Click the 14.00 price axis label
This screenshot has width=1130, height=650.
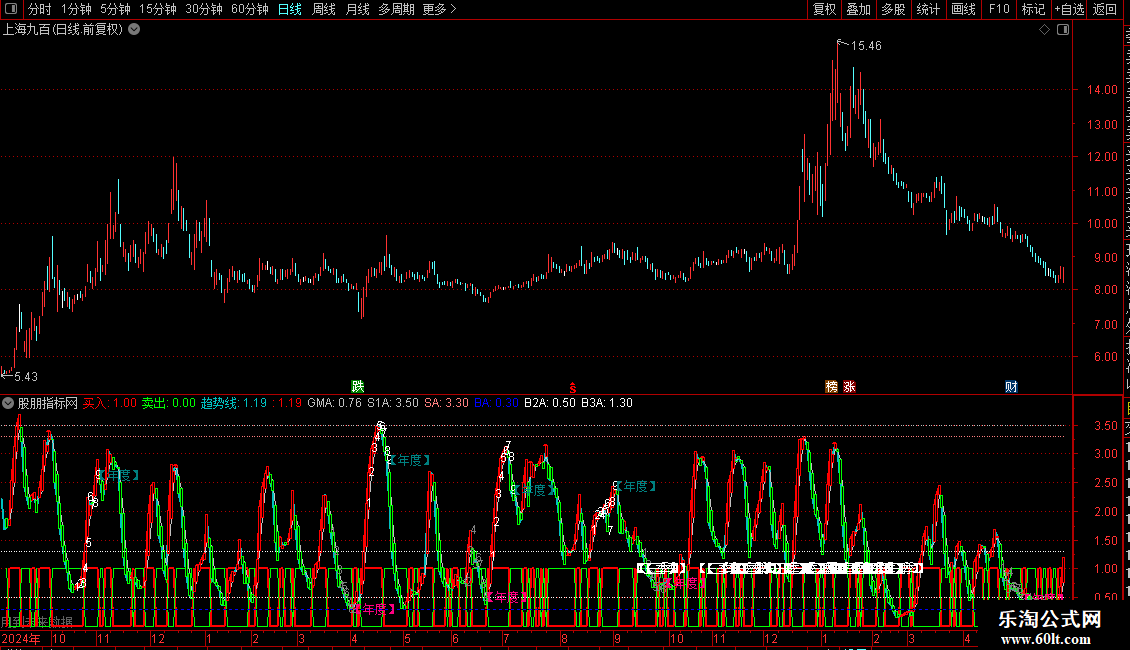(1103, 90)
